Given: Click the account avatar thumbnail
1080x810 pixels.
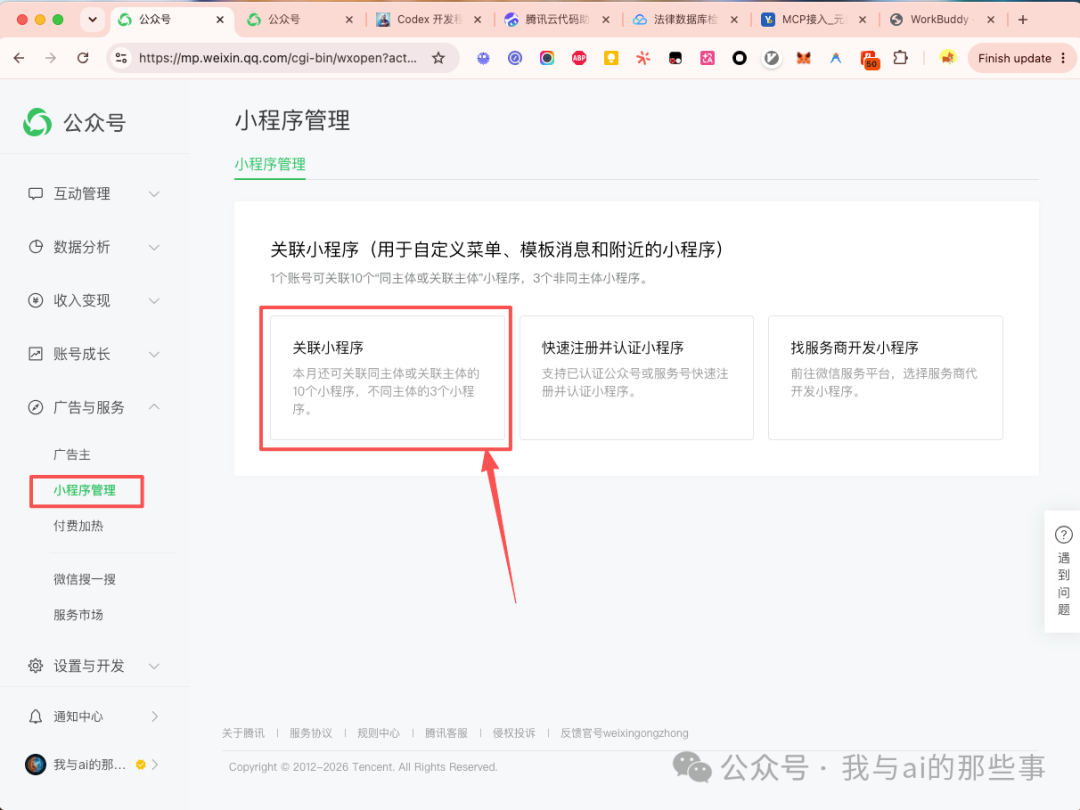Looking at the screenshot, I should click(35, 764).
